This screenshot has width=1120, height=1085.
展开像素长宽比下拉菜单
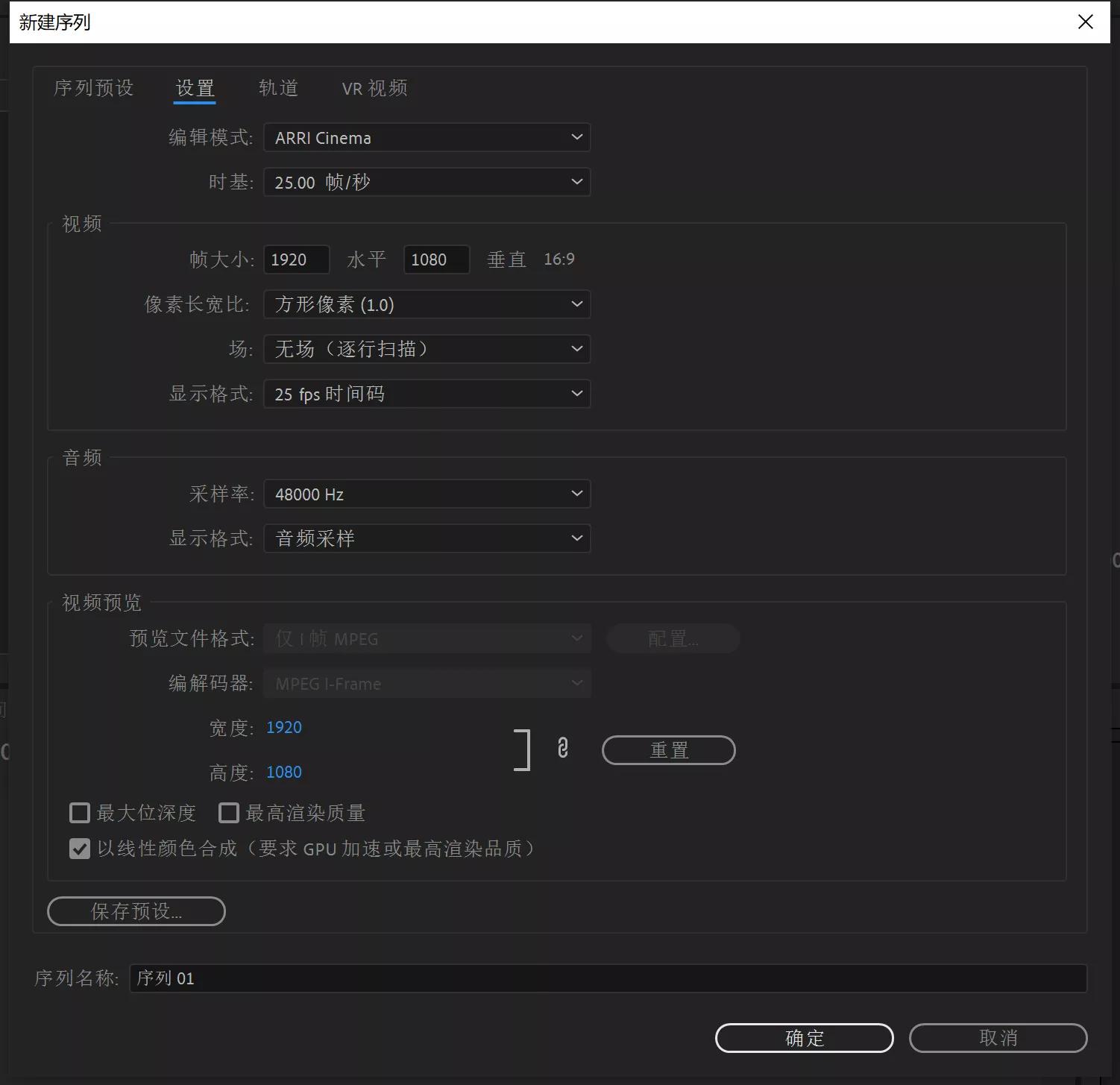(426, 304)
